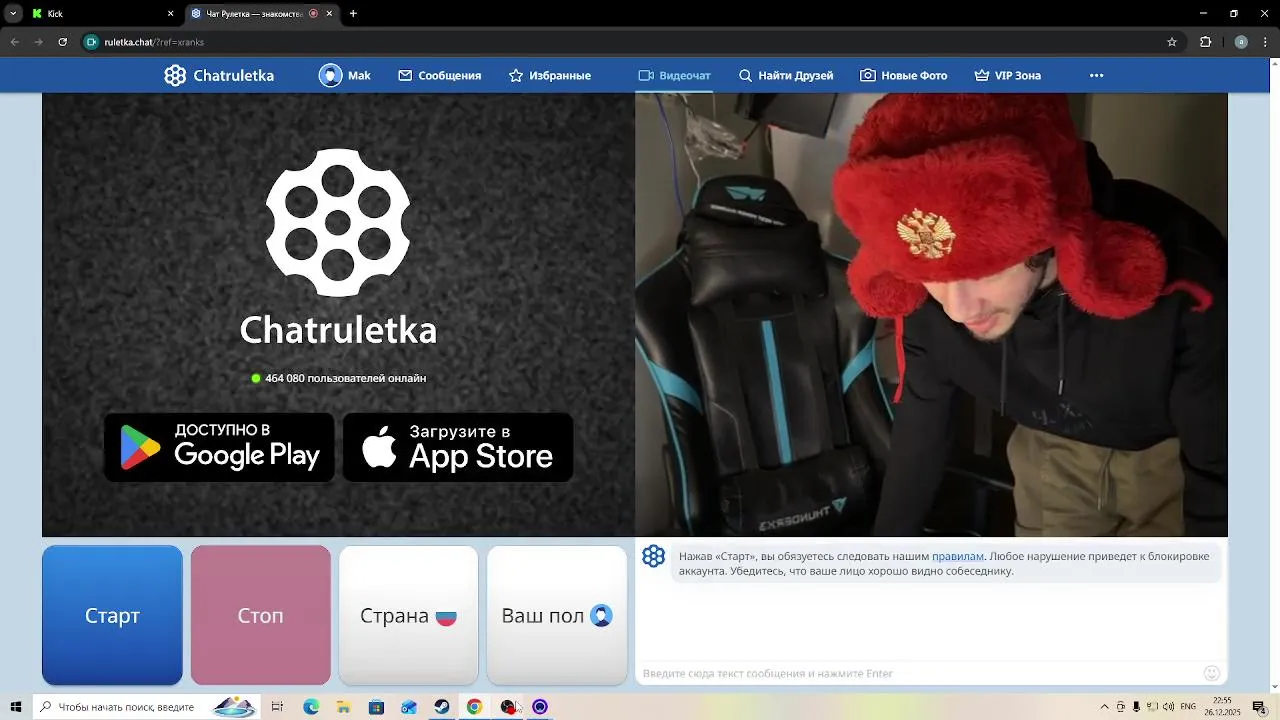Open the tab search dropdown arrow
1280x720 pixels.
(13, 14)
